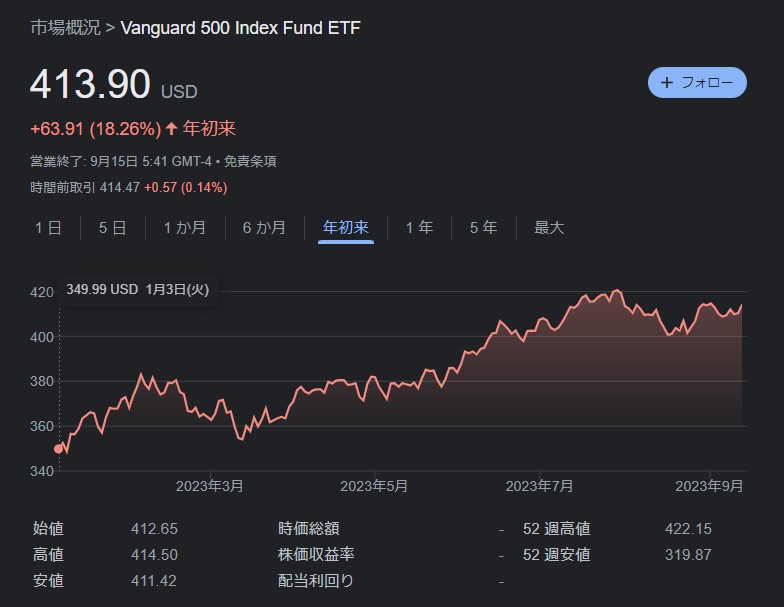The height and width of the screenshot is (607, 784).
Task: Click the chart data point at January 3
Action: [x=58, y=449]
